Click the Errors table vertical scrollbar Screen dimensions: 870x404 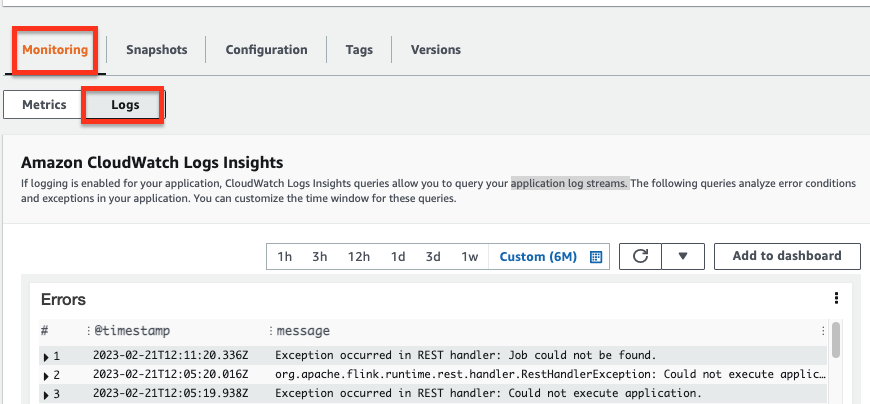click(836, 340)
